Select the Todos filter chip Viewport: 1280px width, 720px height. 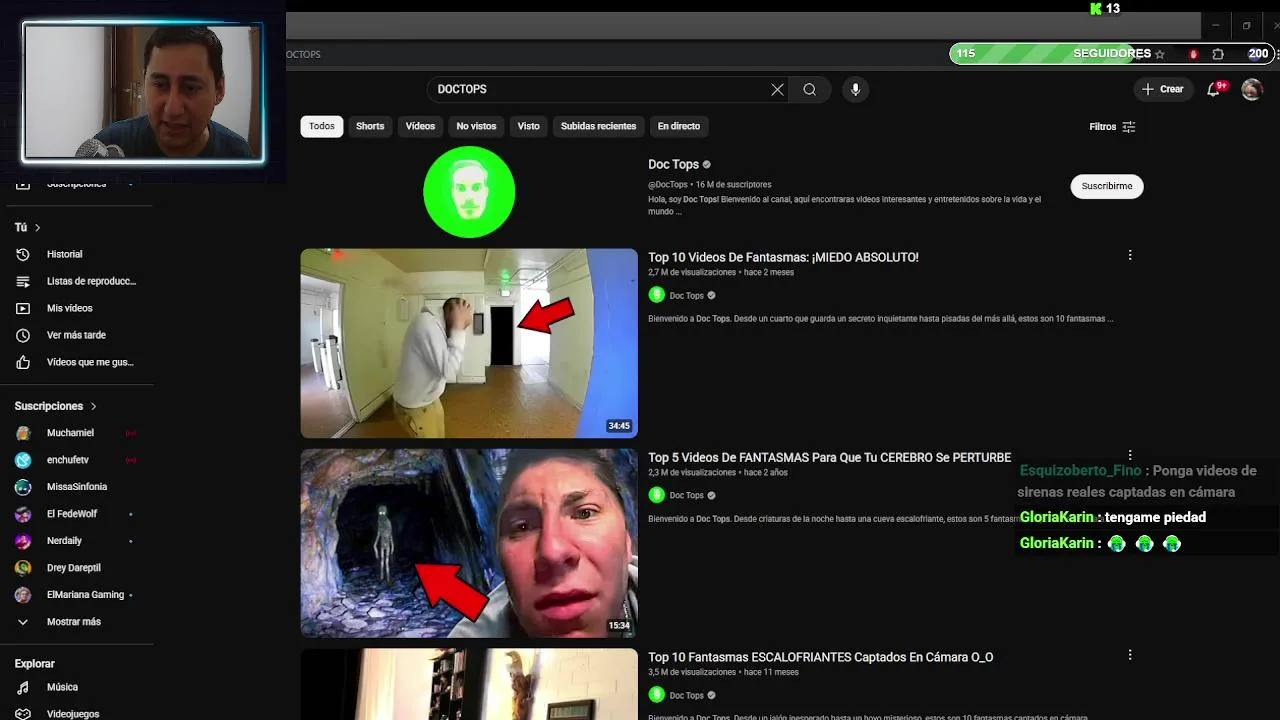322,126
